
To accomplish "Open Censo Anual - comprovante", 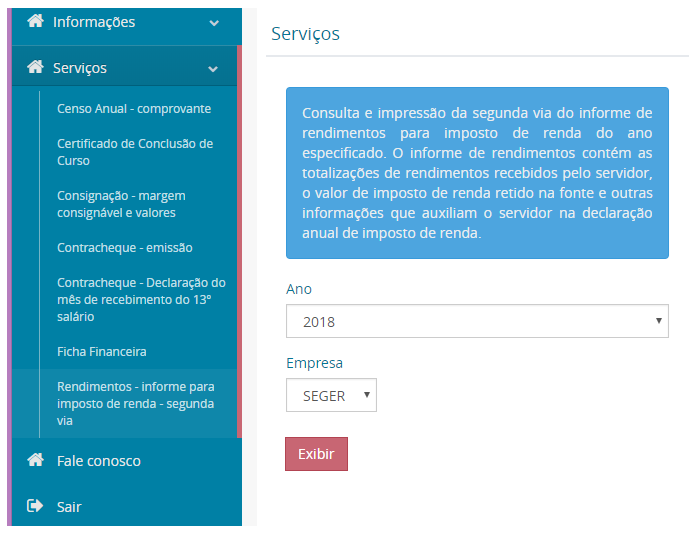I will click(x=134, y=109).
